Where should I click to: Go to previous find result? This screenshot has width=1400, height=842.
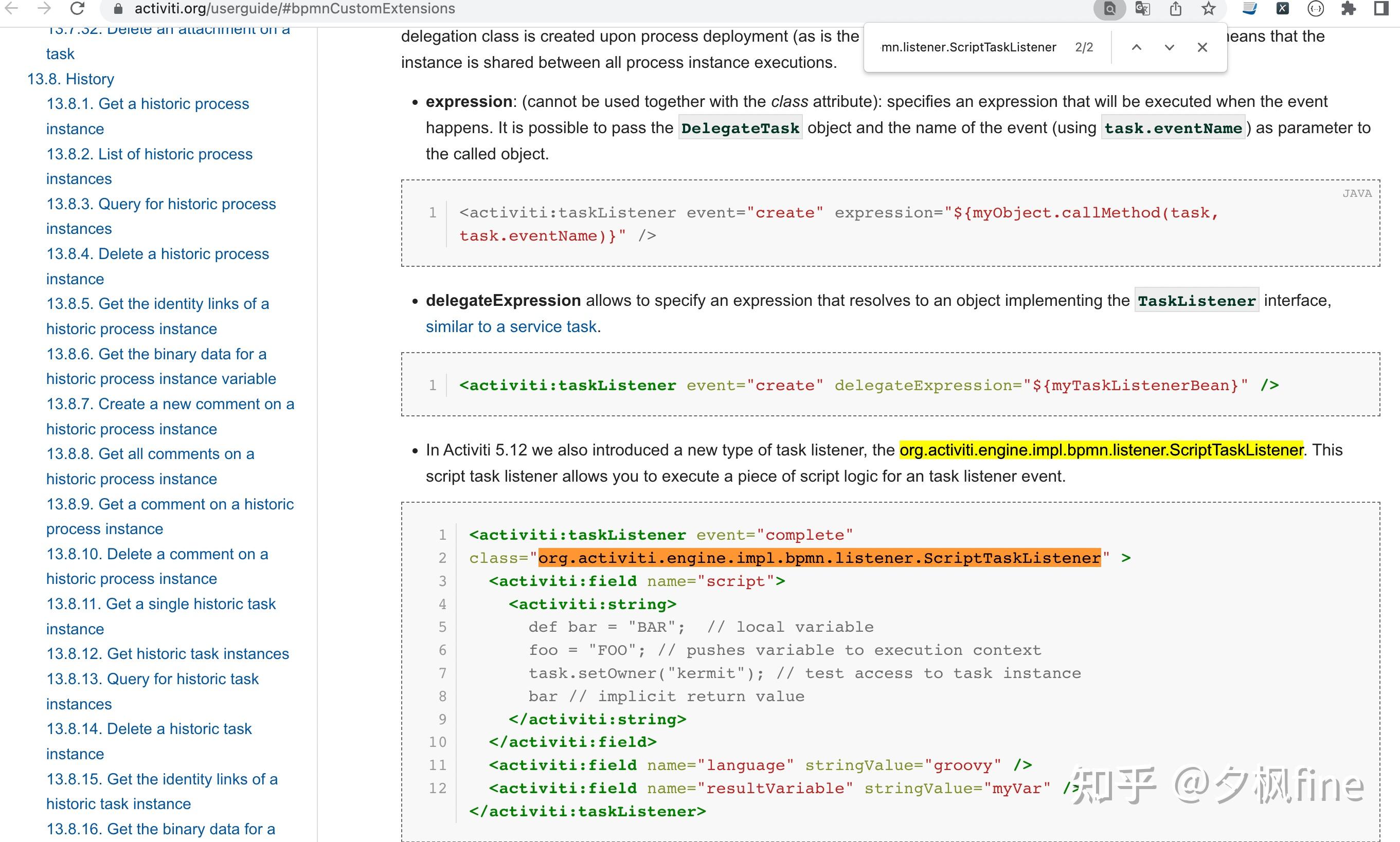coord(1136,47)
